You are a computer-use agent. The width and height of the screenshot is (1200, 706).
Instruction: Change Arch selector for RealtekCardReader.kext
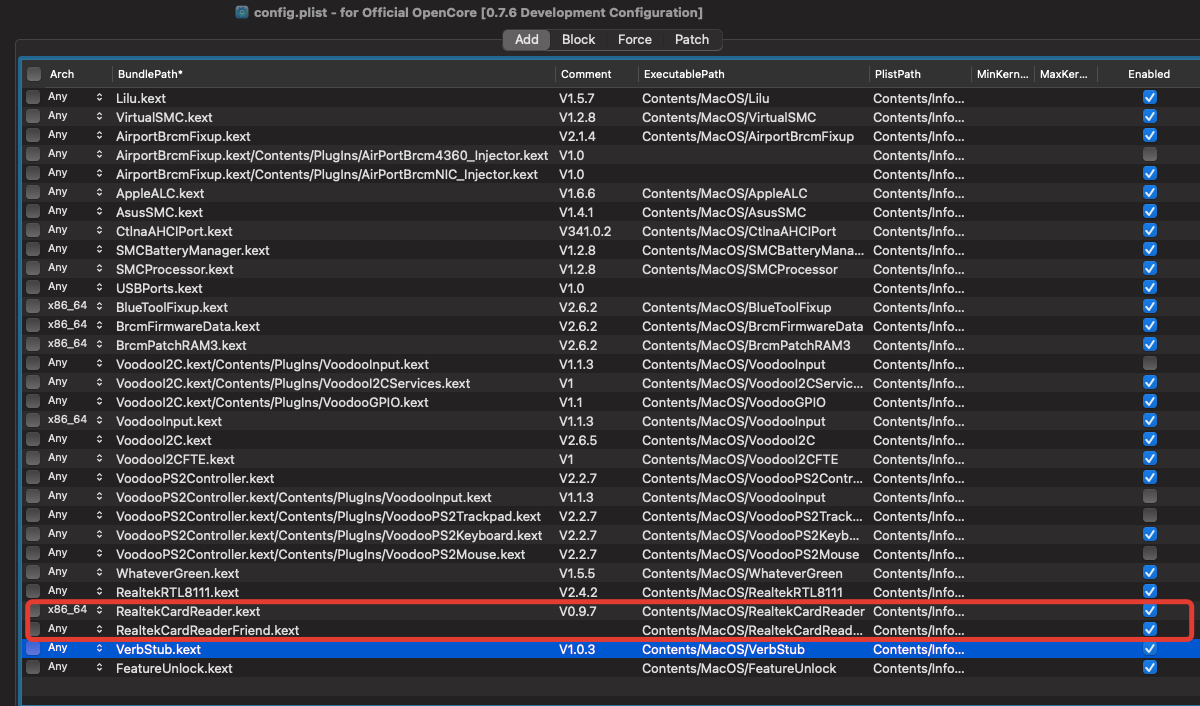pyautogui.click(x=99, y=611)
